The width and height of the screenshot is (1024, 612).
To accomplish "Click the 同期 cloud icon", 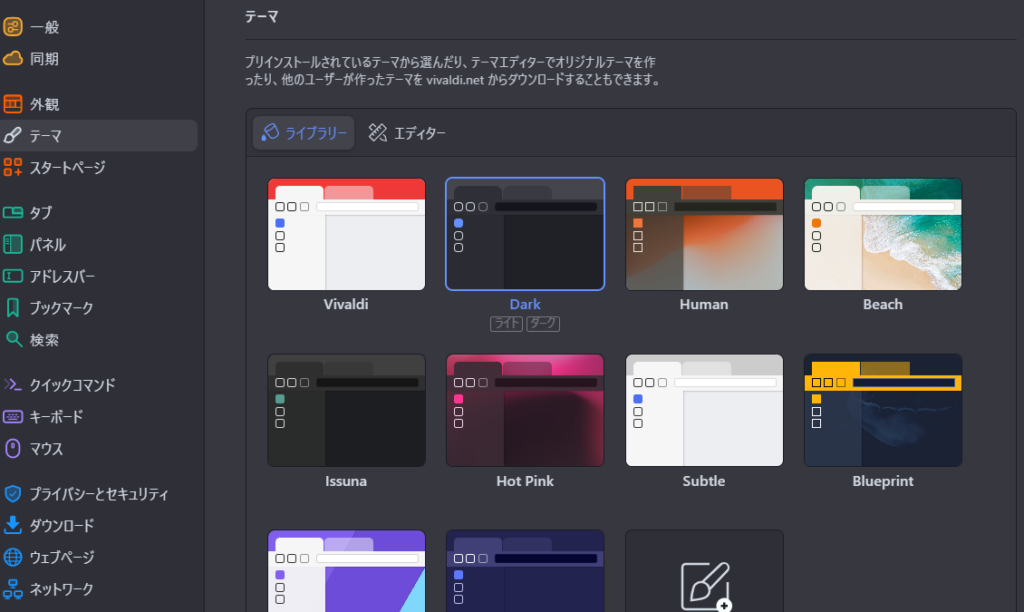I will 13,59.
